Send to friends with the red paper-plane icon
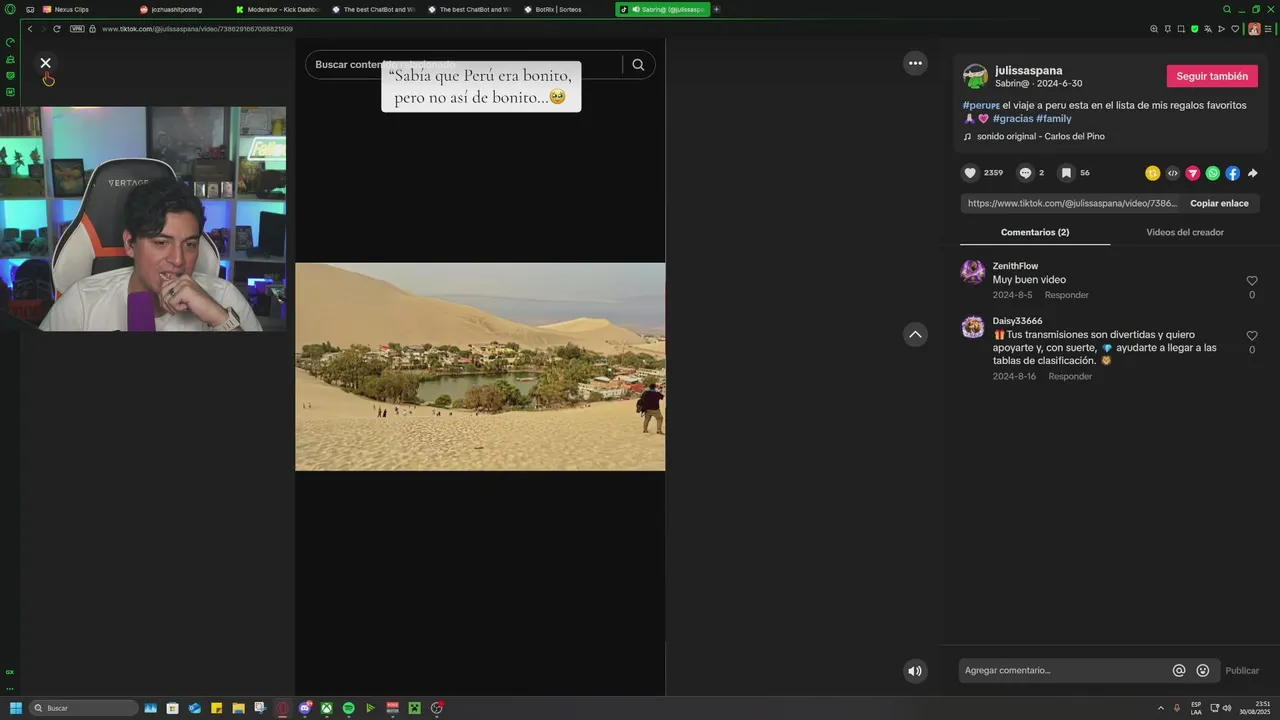Image resolution: width=1280 pixels, height=720 pixels. click(1193, 173)
